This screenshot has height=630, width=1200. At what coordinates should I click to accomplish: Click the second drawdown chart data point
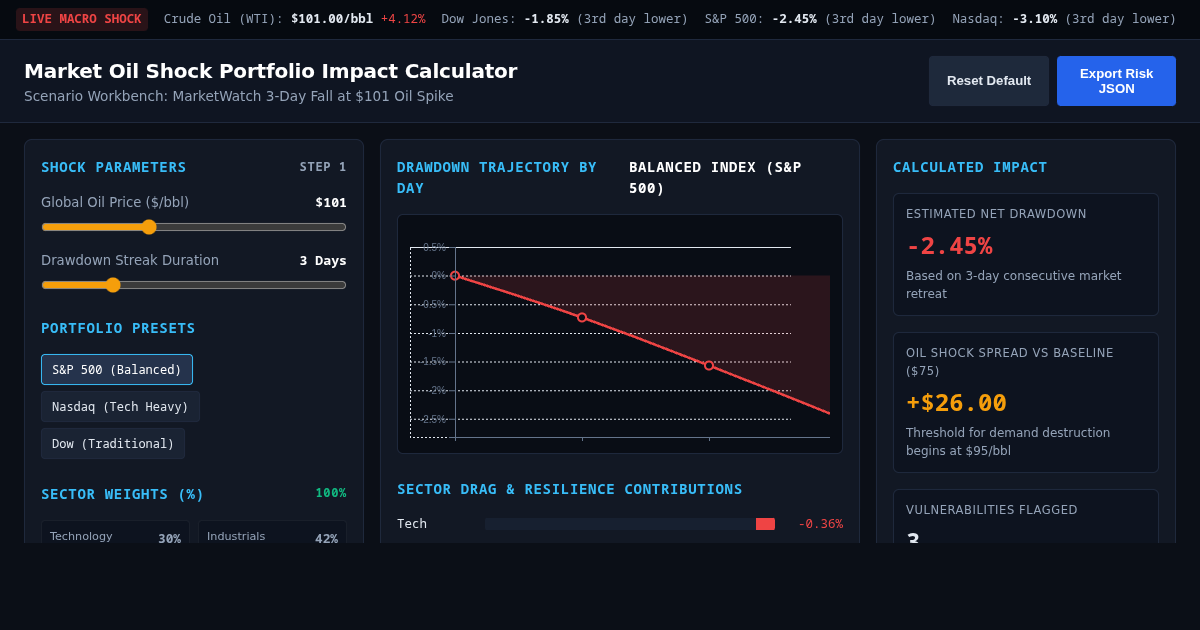click(x=582, y=318)
